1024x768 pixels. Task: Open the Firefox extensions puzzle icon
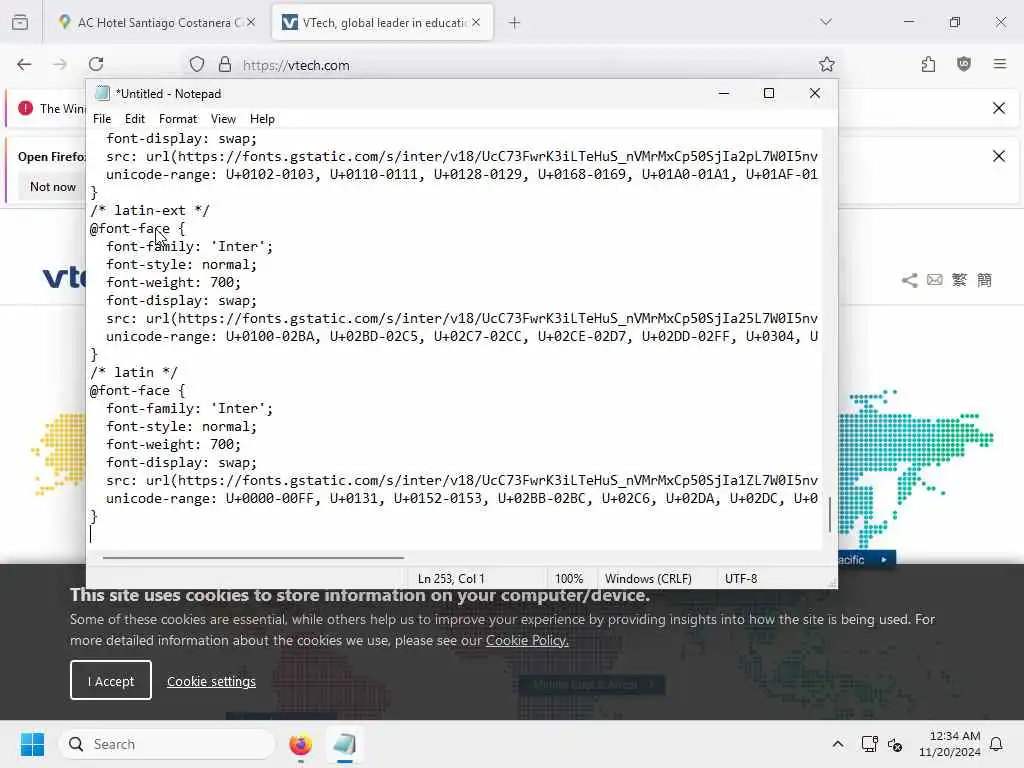[928, 64]
